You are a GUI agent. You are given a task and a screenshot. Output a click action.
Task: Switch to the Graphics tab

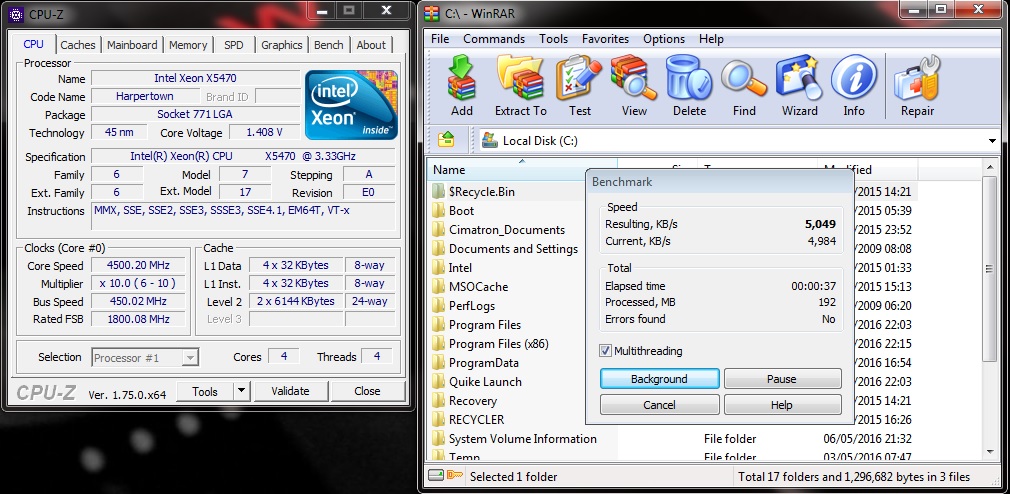point(281,45)
